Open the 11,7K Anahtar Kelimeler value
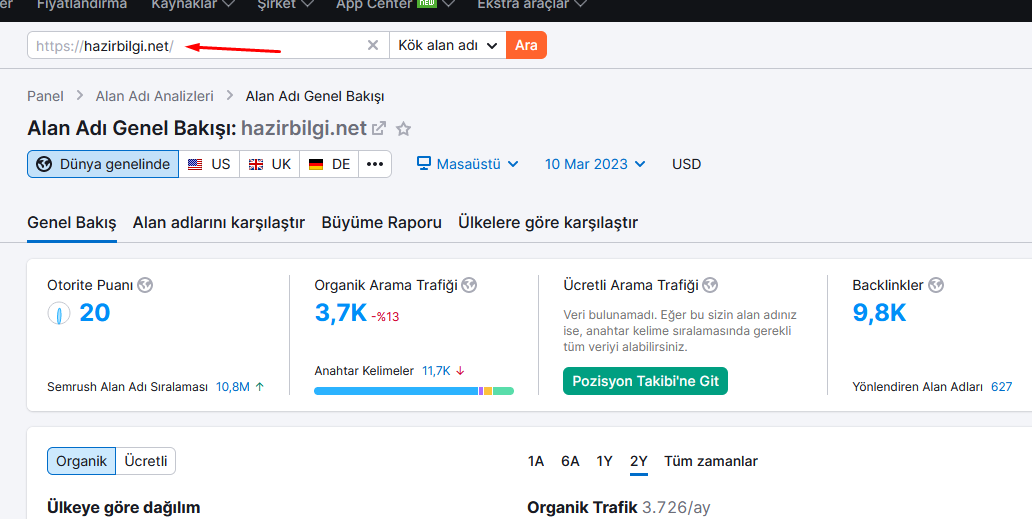The height and width of the screenshot is (519, 1032). point(436,371)
